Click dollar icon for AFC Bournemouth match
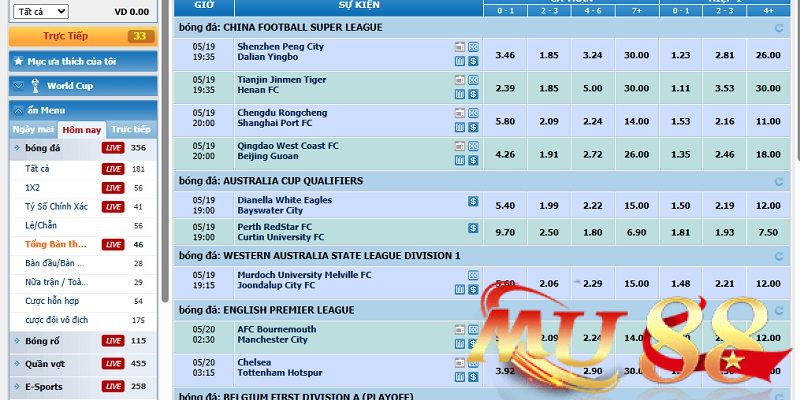Image resolution: width=800 pixels, height=400 pixels. point(473,344)
